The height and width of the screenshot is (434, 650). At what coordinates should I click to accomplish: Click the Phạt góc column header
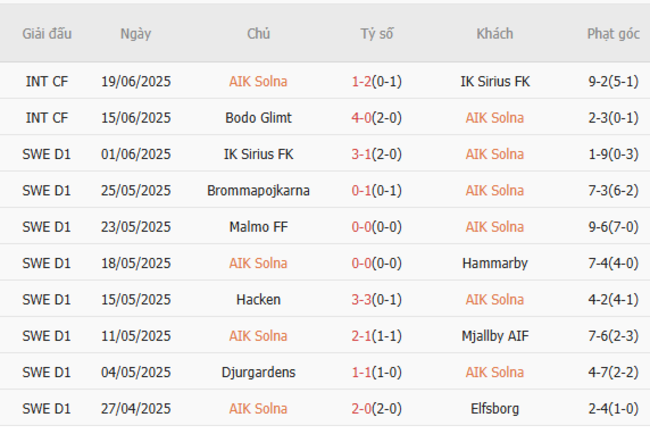tap(612, 34)
